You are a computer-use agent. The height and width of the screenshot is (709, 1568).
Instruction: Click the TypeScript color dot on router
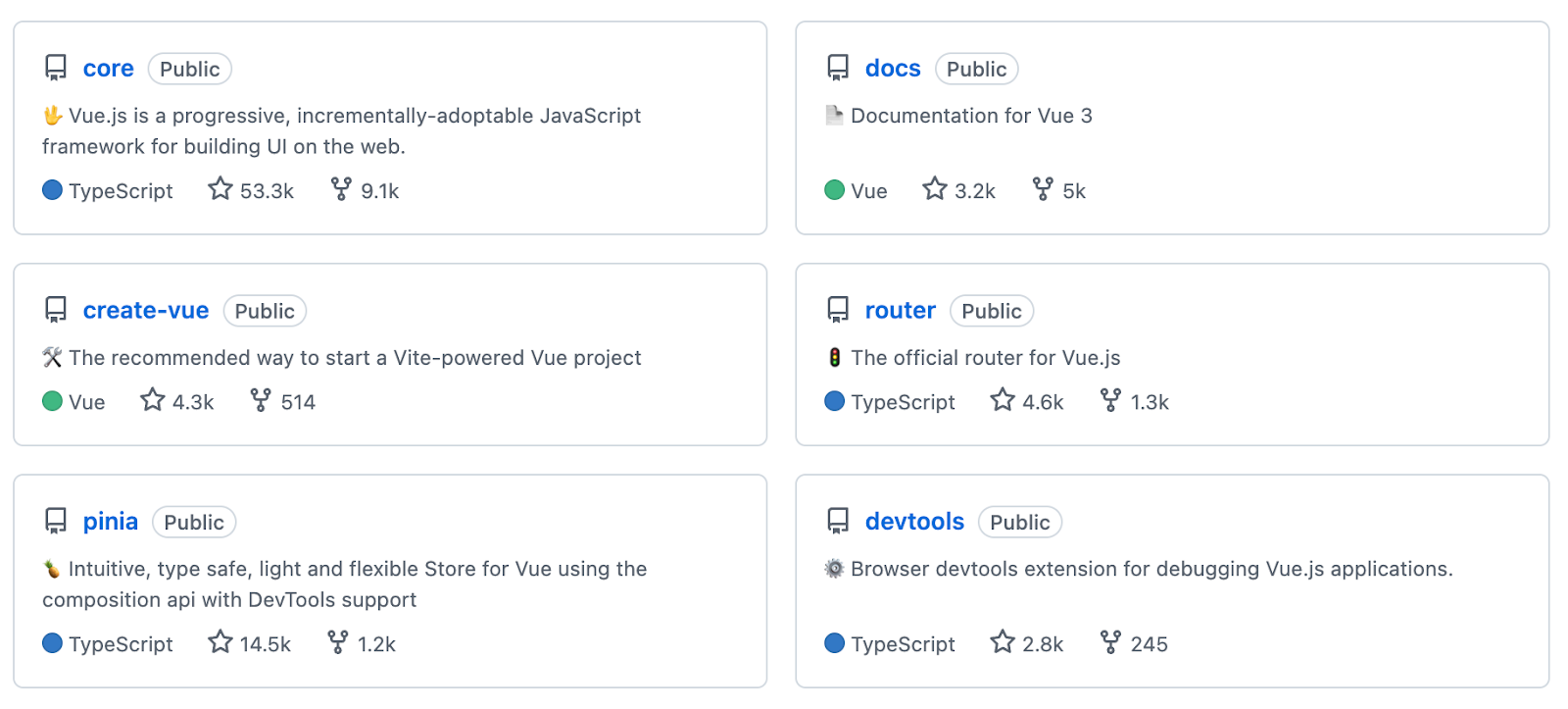(x=835, y=401)
